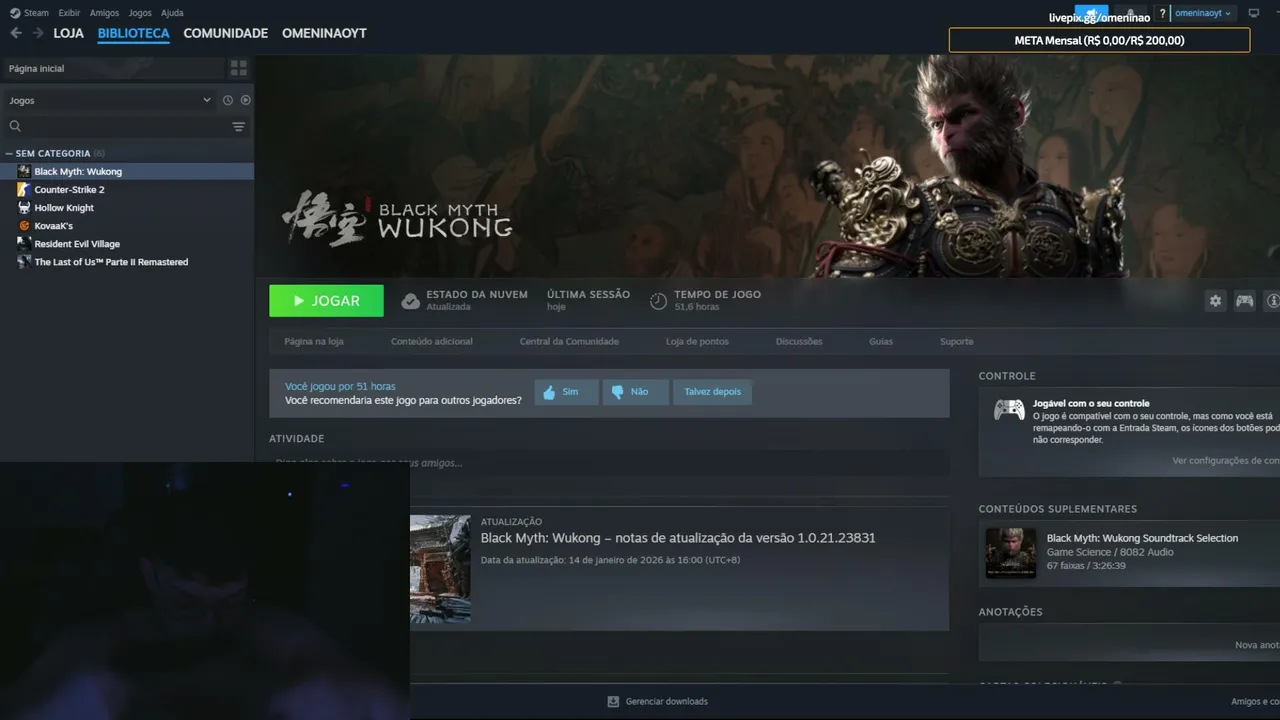Create a Nova anotação
The height and width of the screenshot is (720, 1280).
coord(1257,645)
